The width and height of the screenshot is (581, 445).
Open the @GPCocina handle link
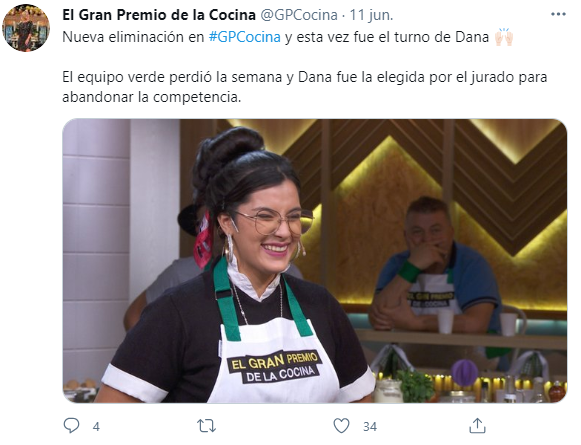(x=299, y=15)
